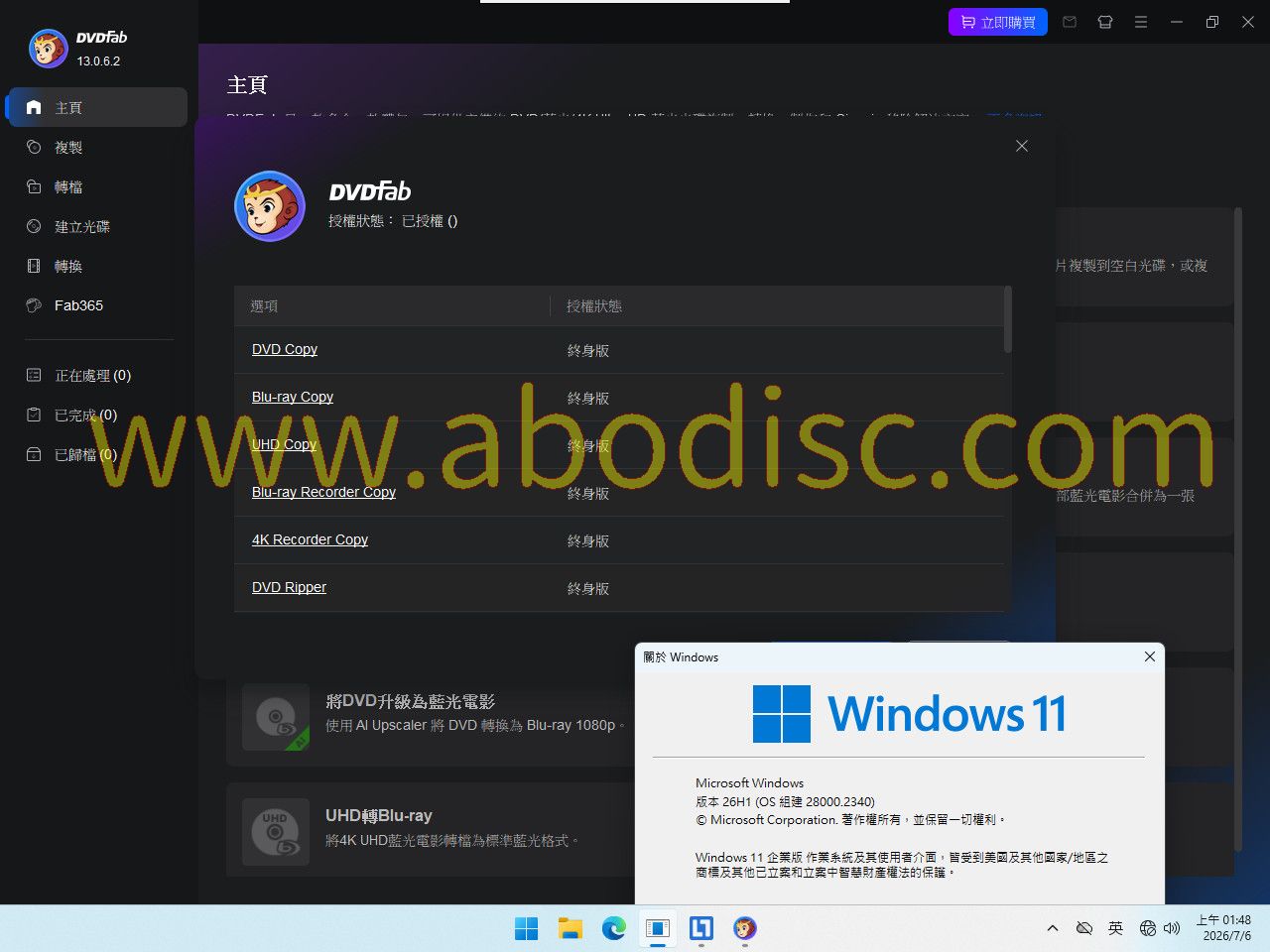This screenshot has width=1270, height=952.
Task: Click 終身版 in the DVD Ripper row
Action: click(x=588, y=588)
